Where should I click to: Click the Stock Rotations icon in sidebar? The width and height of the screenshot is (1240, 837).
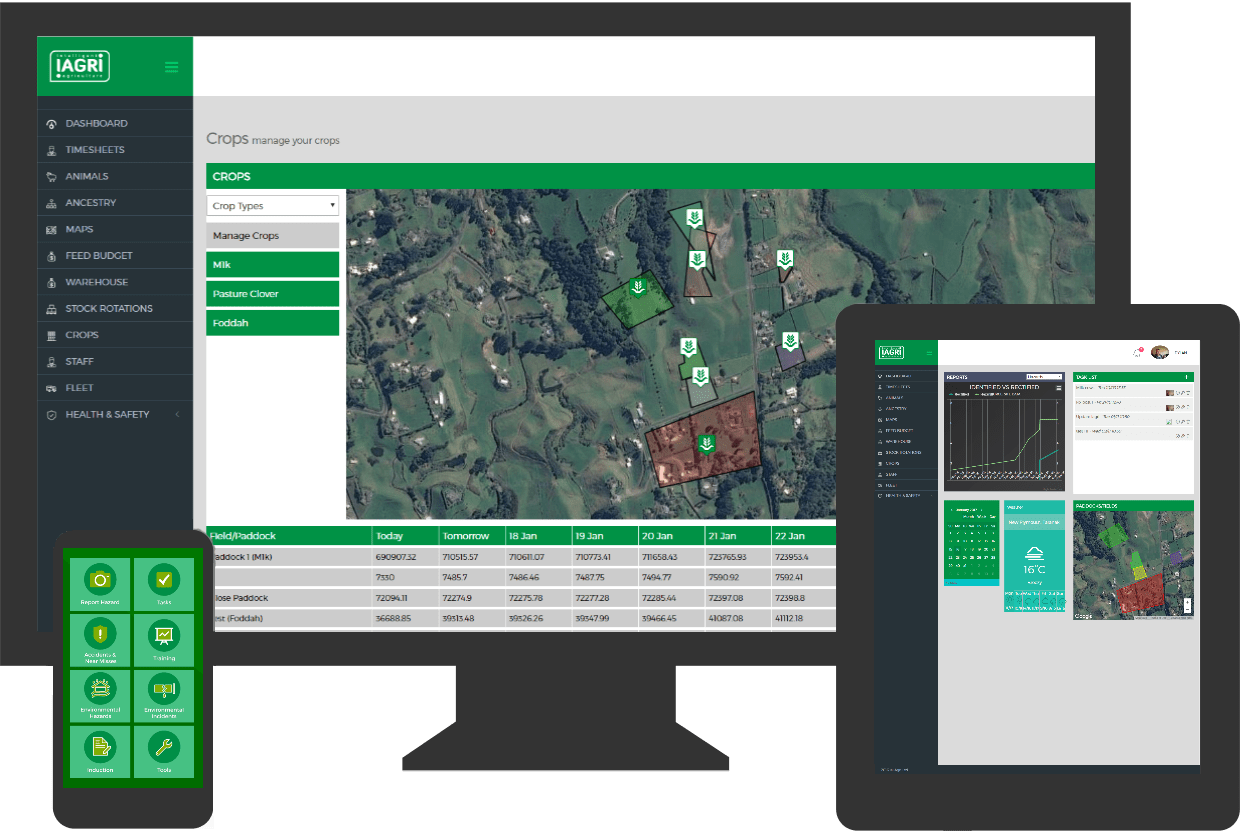51,309
